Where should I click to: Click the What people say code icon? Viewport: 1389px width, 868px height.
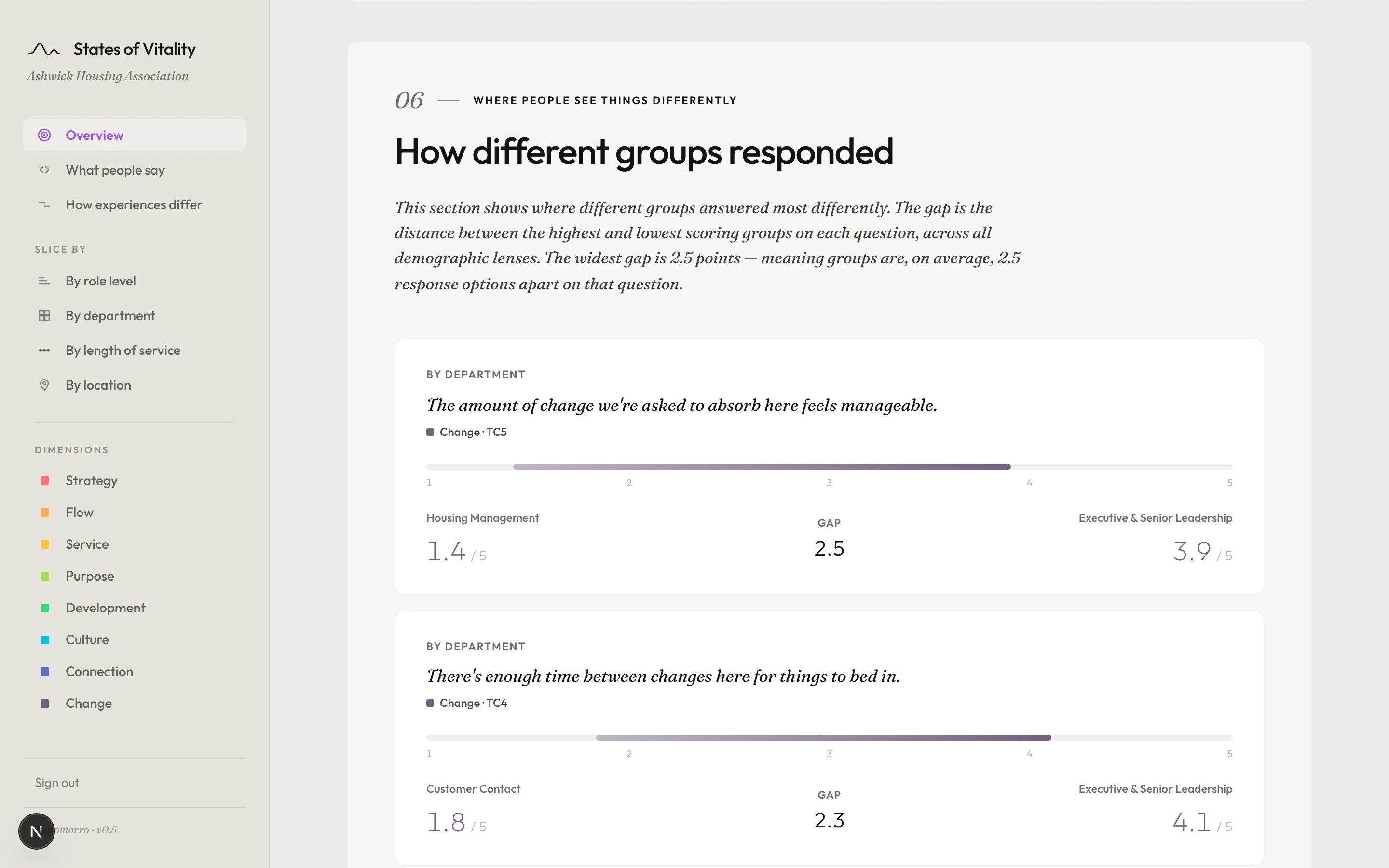click(x=44, y=170)
